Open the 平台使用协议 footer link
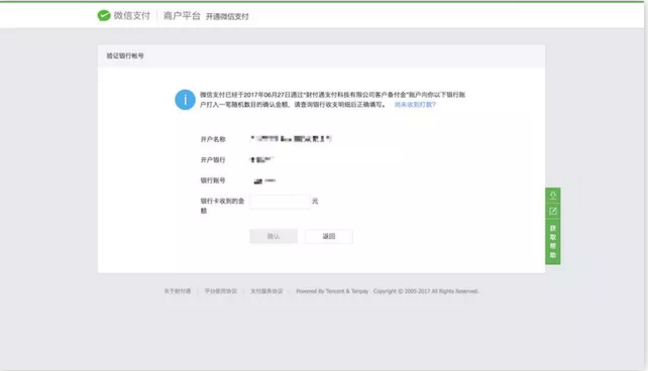This screenshot has width=648, height=371. (221, 291)
